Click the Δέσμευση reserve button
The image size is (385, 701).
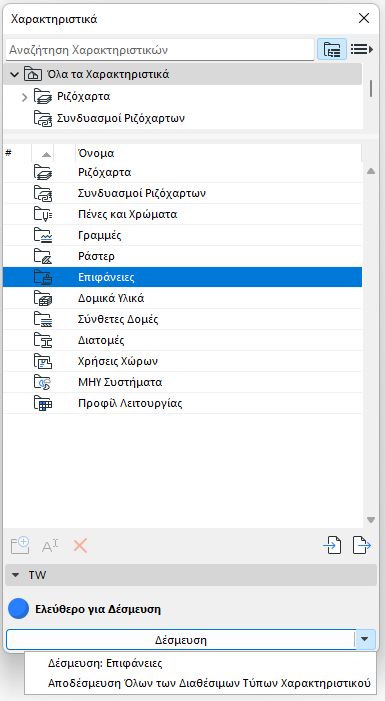click(x=181, y=640)
